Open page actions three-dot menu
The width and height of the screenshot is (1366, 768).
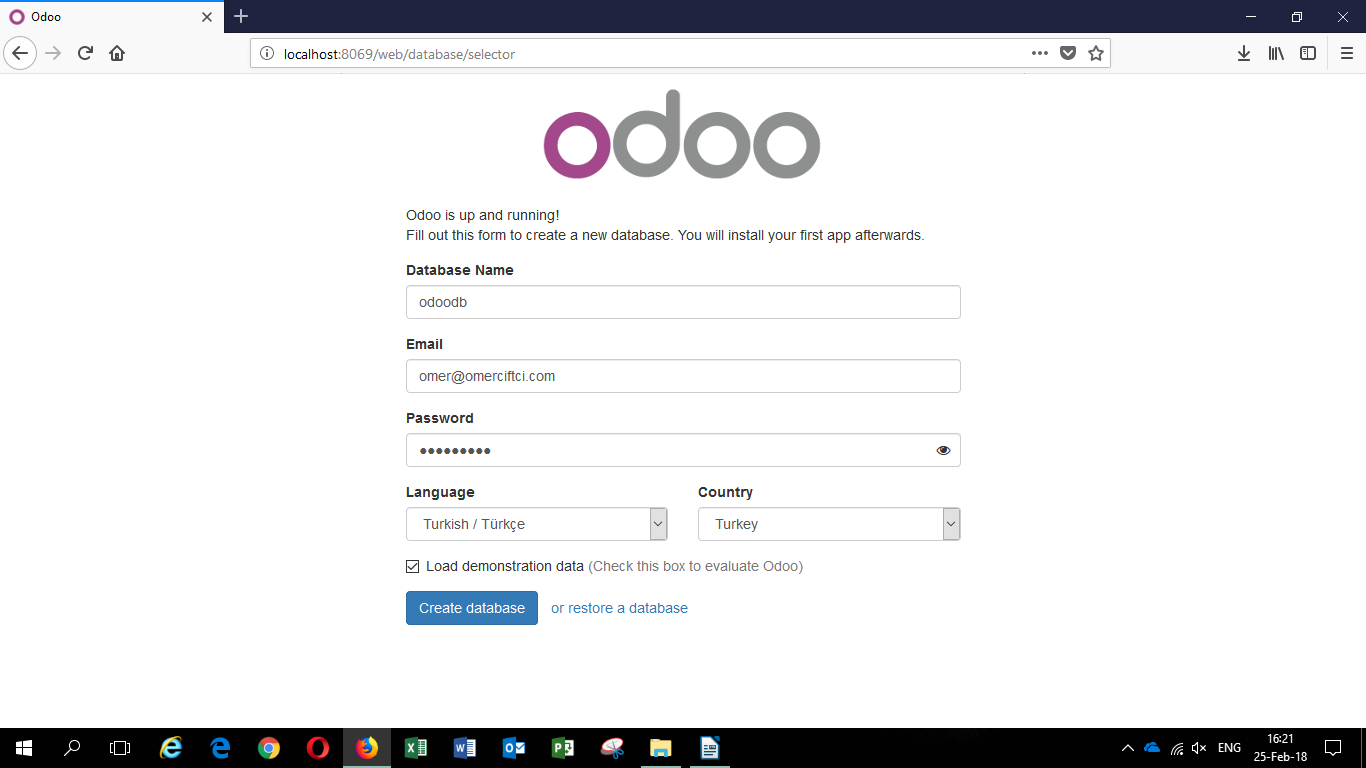(1040, 54)
